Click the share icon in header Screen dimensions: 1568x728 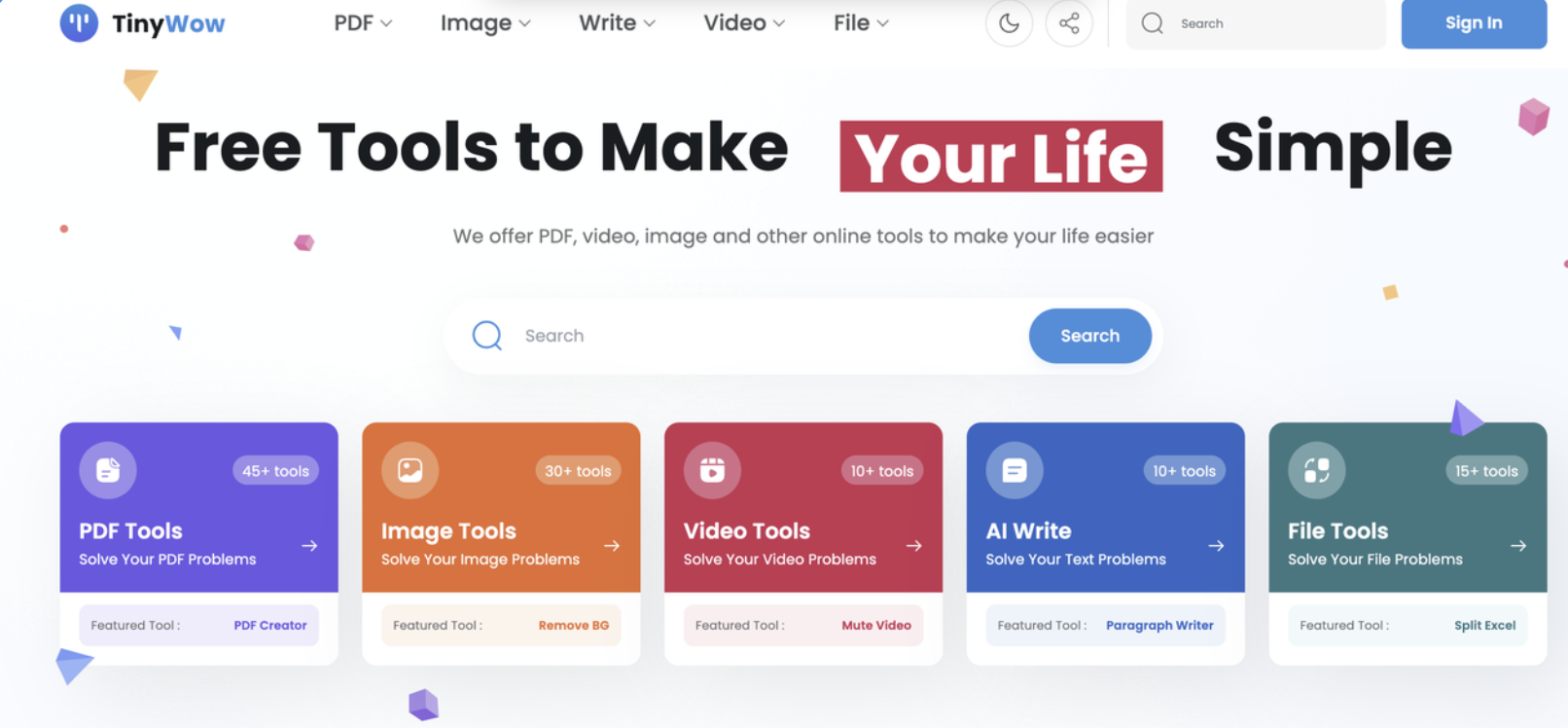coord(1069,23)
